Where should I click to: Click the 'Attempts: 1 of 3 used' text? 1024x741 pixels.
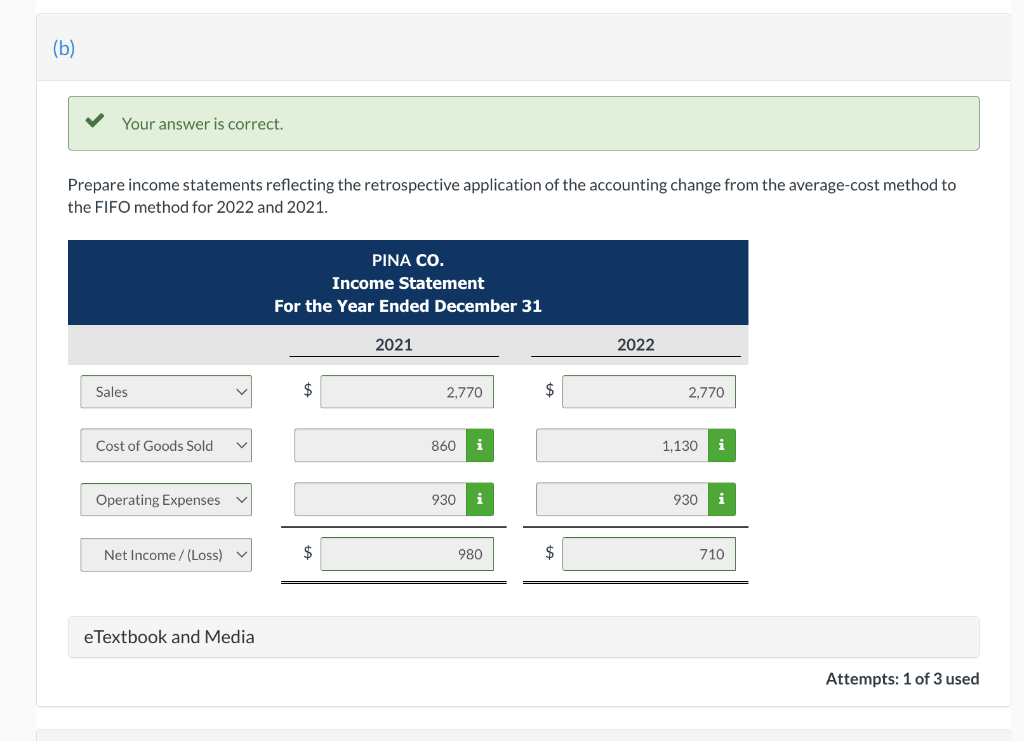[x=902, y=678]
